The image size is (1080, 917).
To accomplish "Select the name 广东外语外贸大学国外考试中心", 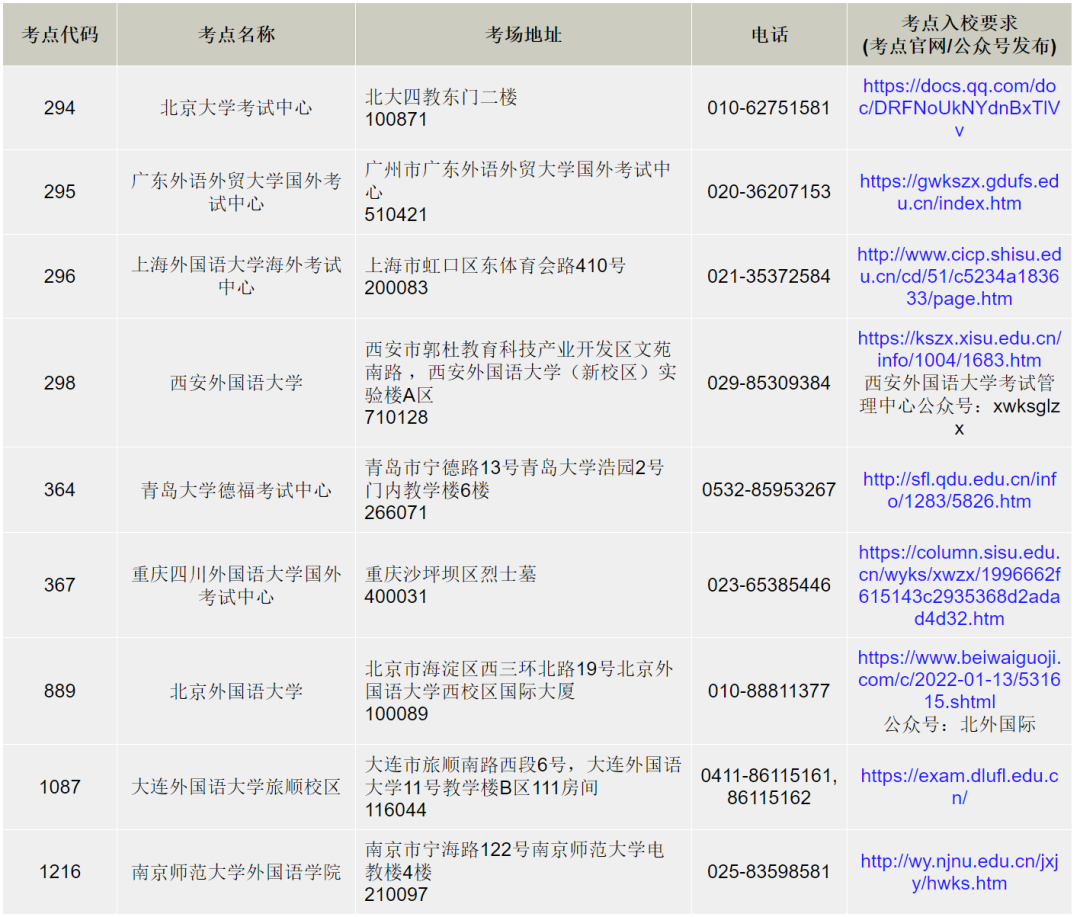I will click(236, 192).
